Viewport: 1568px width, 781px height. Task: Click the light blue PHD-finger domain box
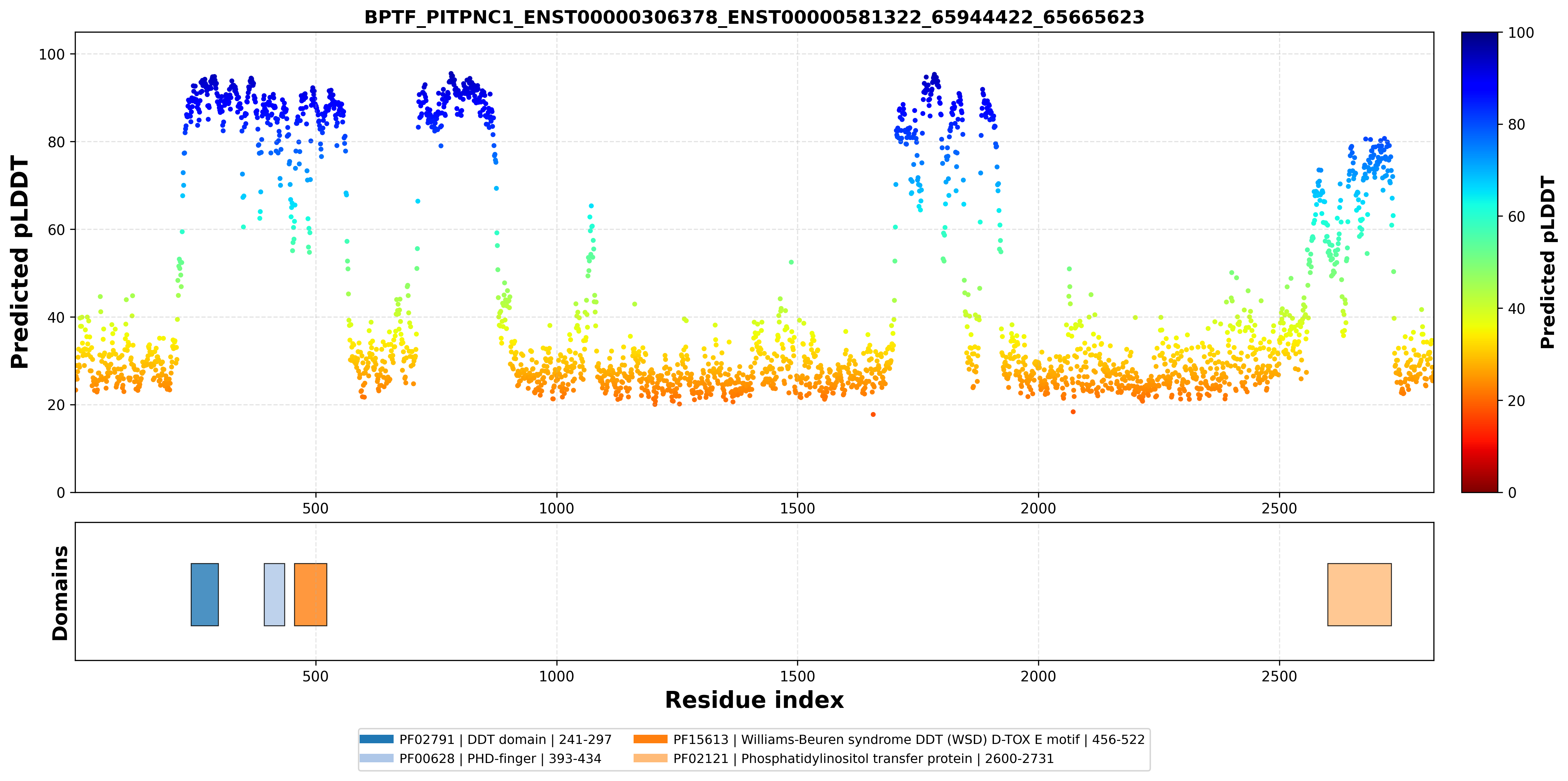coord(275,594)
